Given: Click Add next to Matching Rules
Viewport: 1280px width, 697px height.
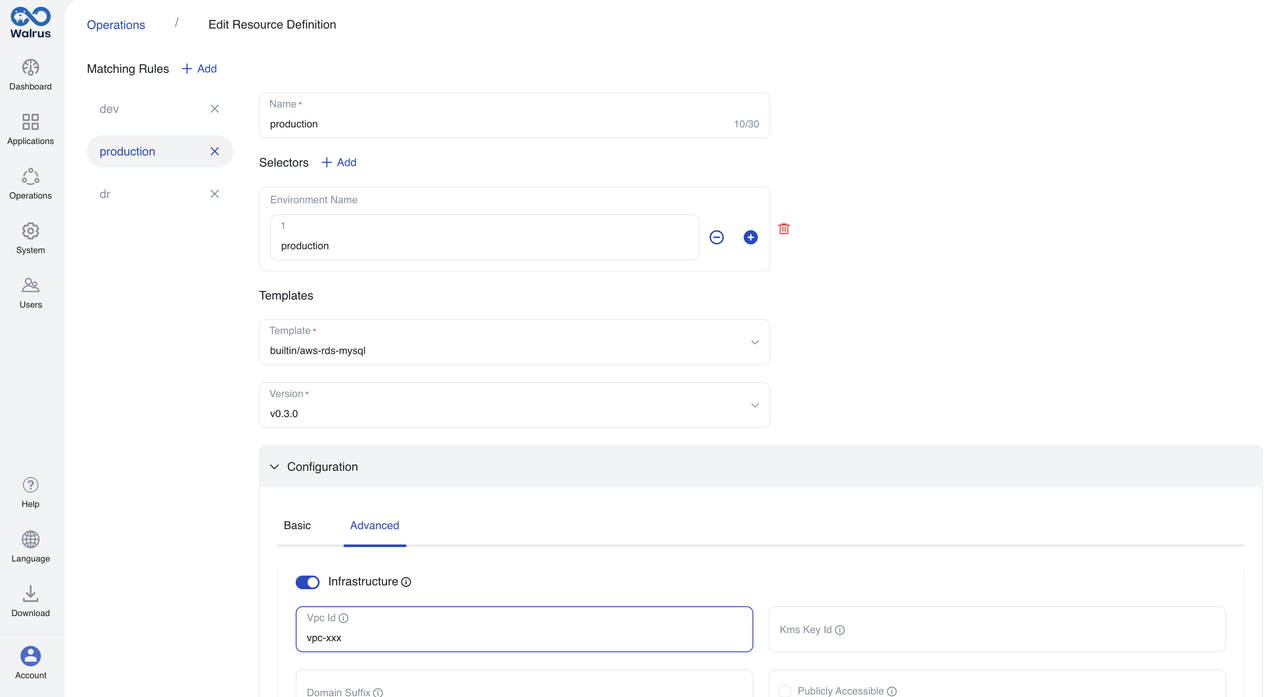Looking at the screenshot, I should click(x=199, y=69).
